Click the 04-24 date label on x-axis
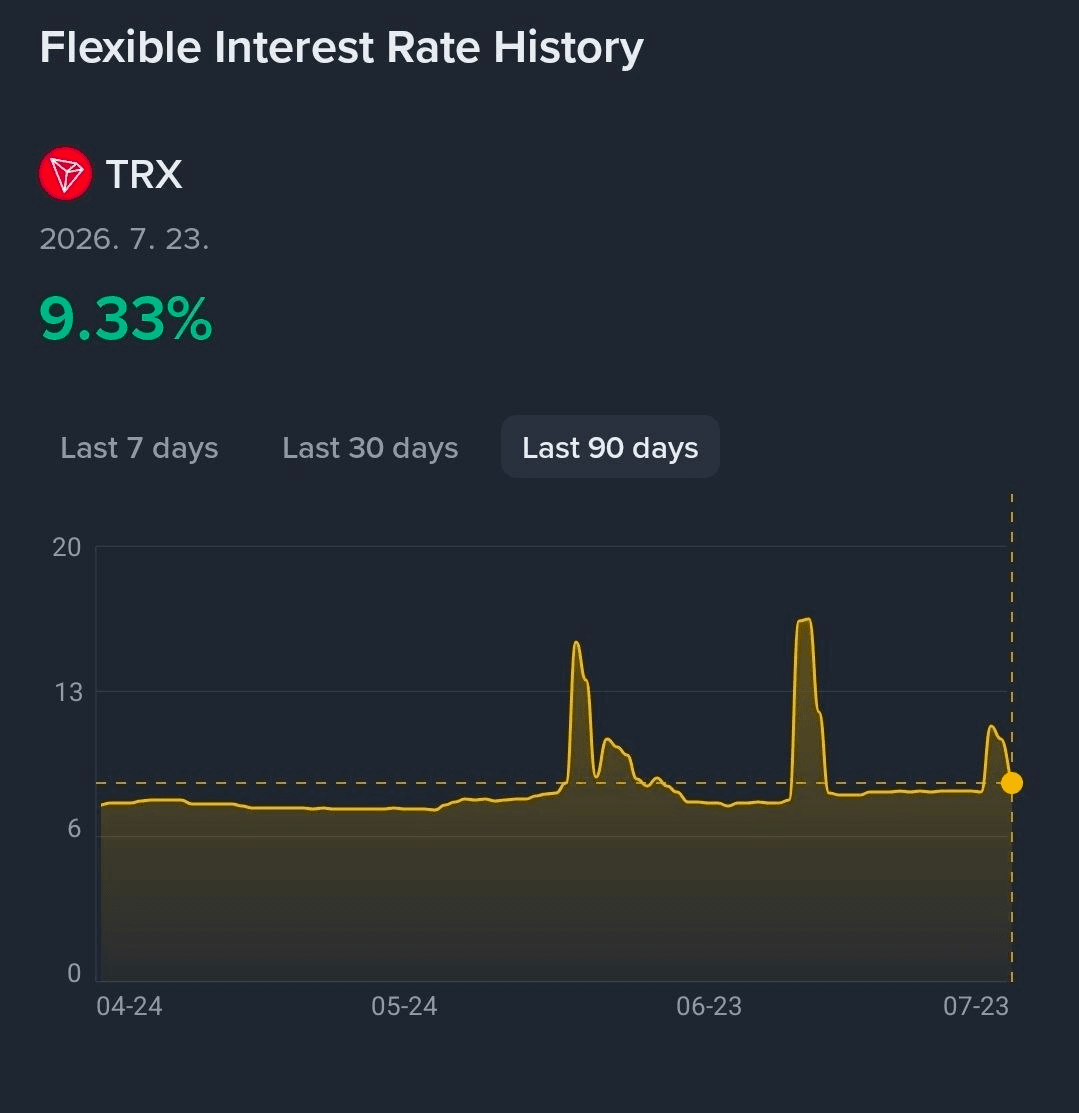Image resolution: width=1079 pixels, height=1113 pixels. 129,1006
